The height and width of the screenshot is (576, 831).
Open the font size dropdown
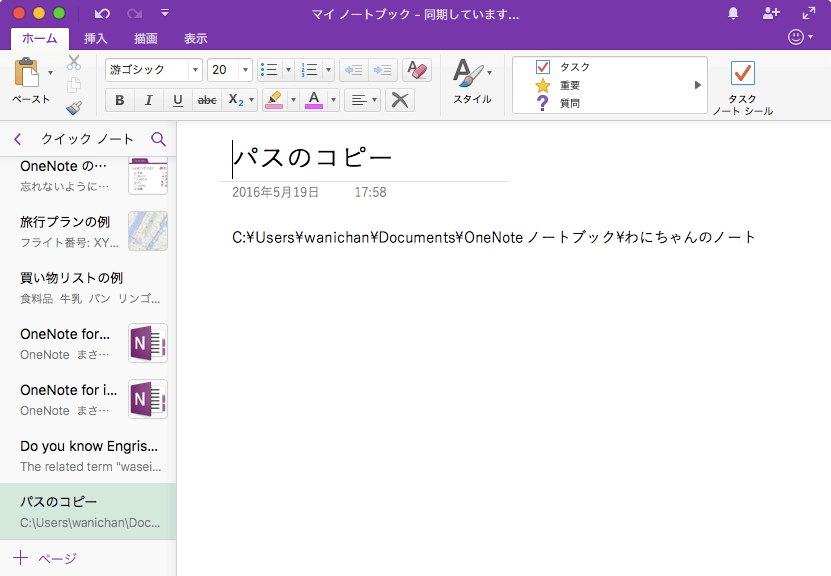click(x=245, y=69)
